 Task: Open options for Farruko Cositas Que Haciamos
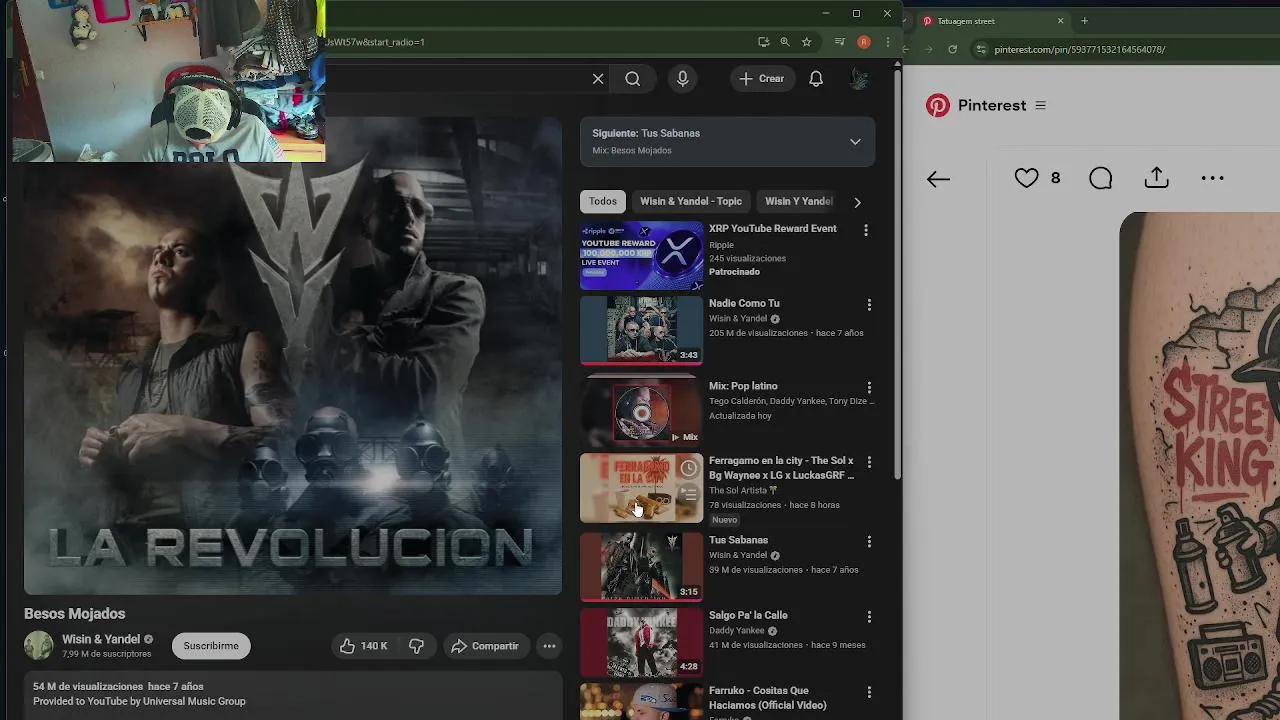869,692
